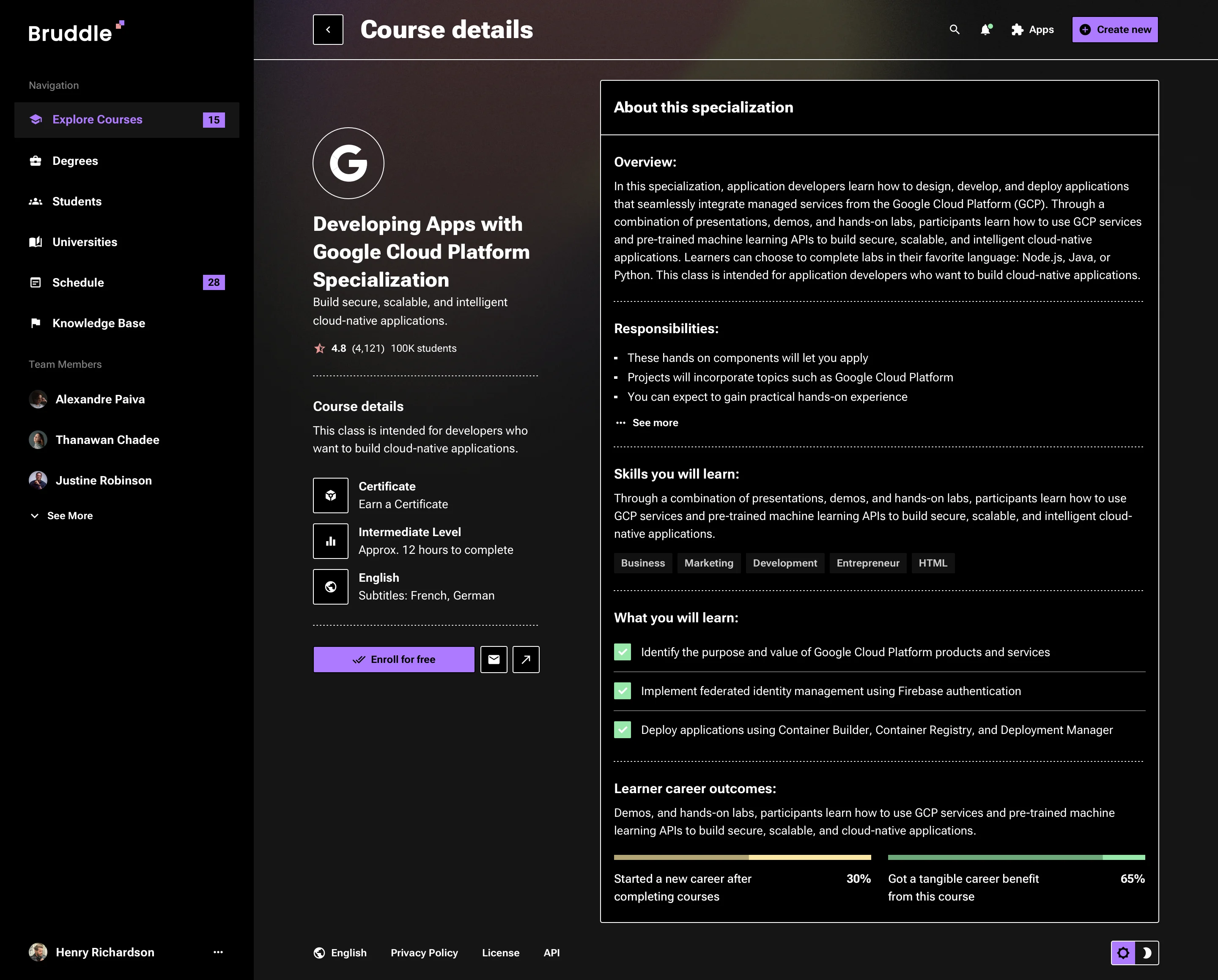Go to Universities in the sidebar
The width and height of the screenshot is (1218, 980).
[85, 242]
